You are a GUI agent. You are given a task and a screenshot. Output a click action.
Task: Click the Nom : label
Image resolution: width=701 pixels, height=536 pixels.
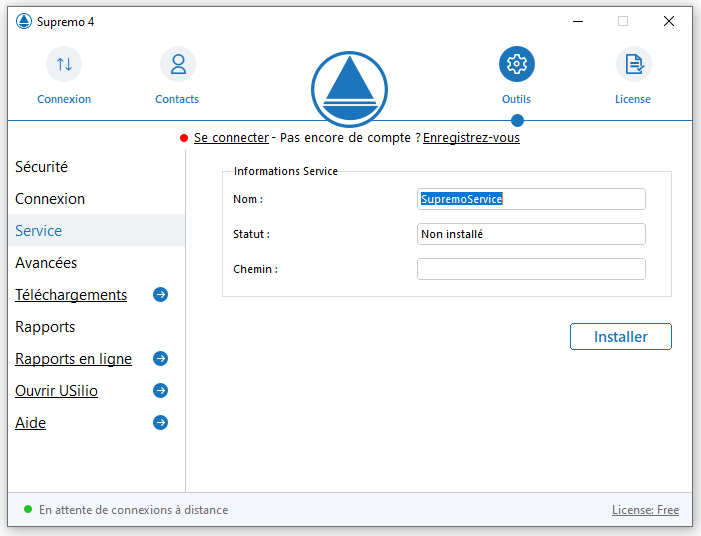248,199
